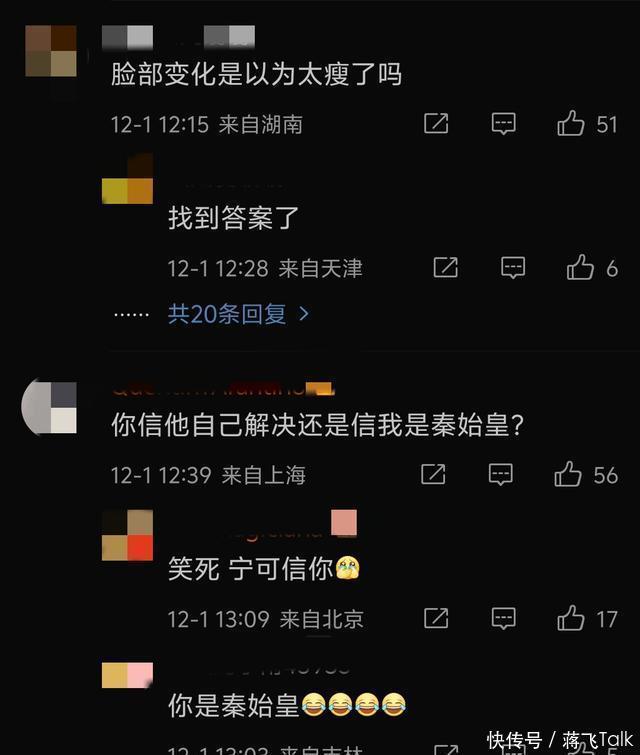
Task: Like the comment with 51 likes
Action: click(571, 123)
